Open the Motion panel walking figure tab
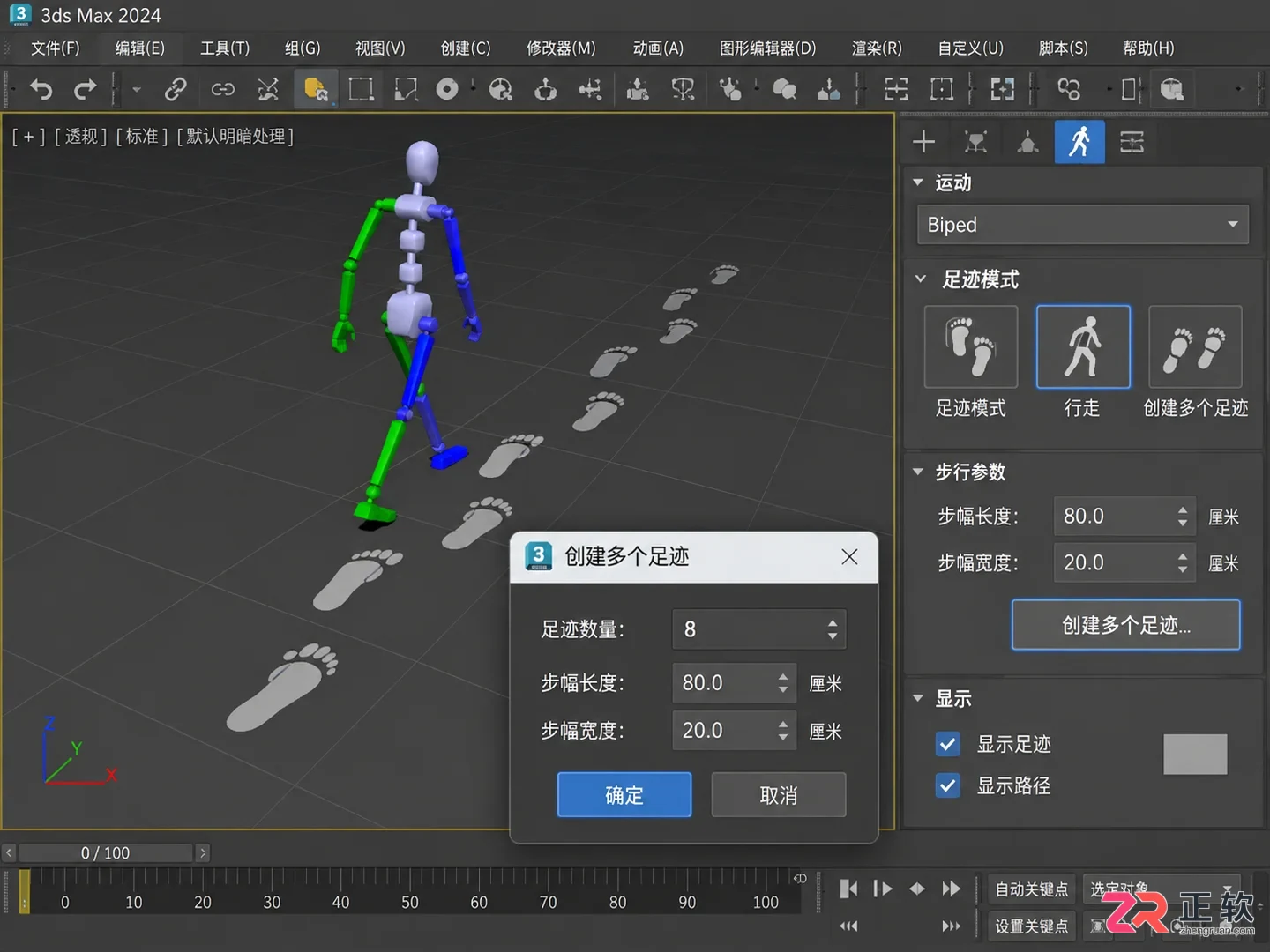Viewport: 1270px width, 952px height. (1079, 141)
